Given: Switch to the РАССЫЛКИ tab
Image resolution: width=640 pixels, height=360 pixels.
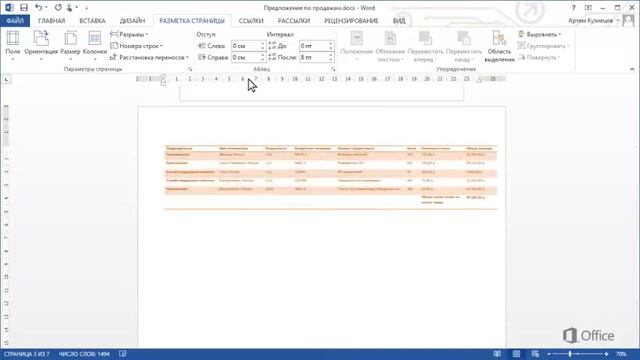Looking at the screenshot, I should click(294, 20).
